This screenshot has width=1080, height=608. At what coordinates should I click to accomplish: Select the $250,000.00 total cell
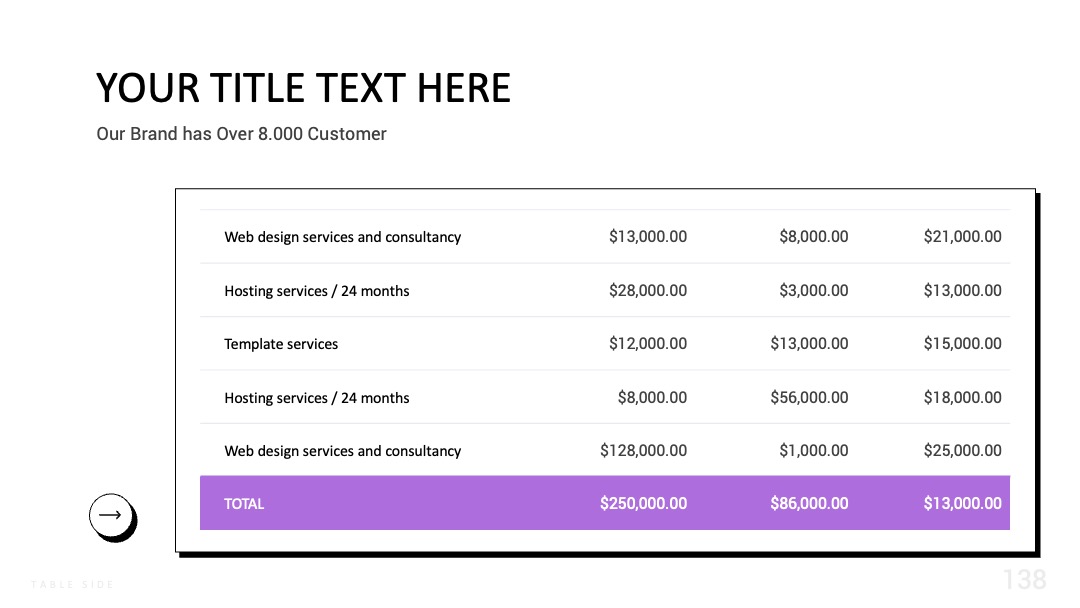coord(643,503)
